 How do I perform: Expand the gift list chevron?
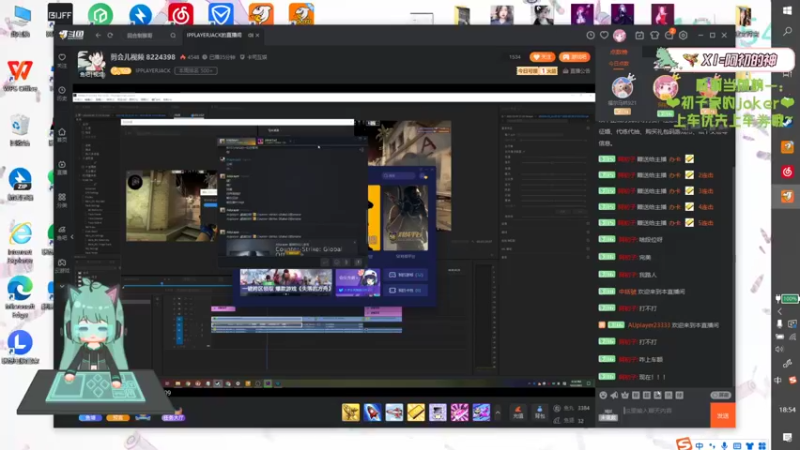click(x=498, y=412)
